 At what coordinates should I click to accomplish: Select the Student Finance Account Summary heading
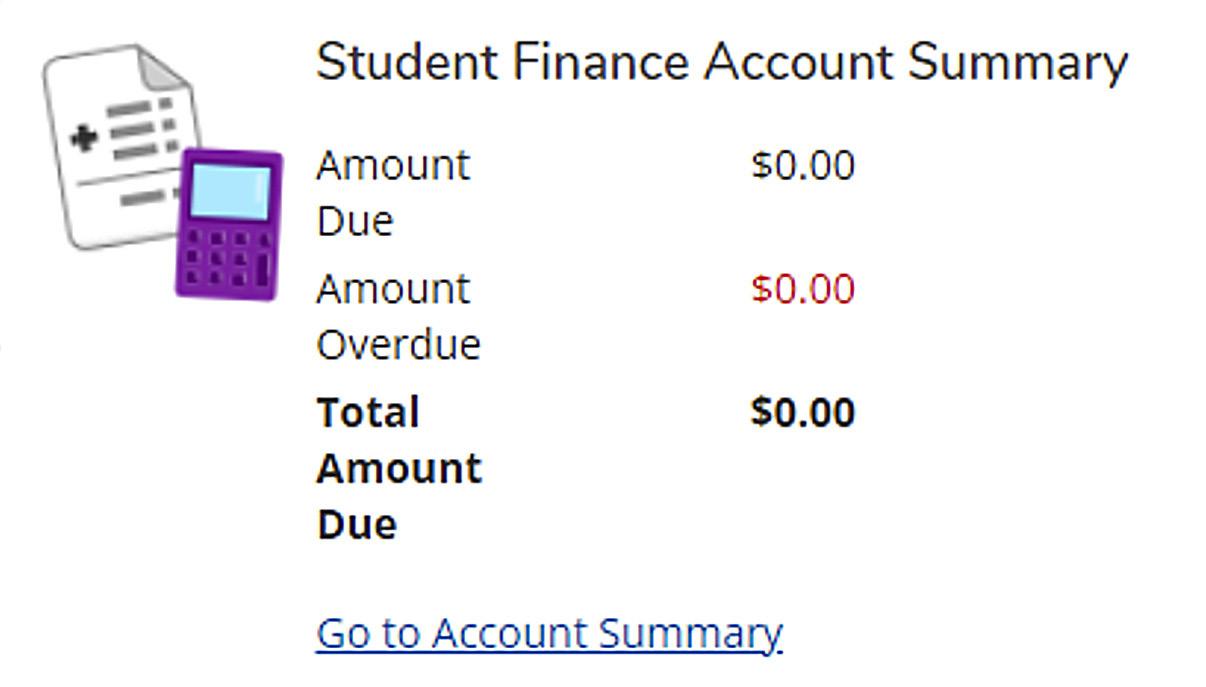(x=721, y=63)
